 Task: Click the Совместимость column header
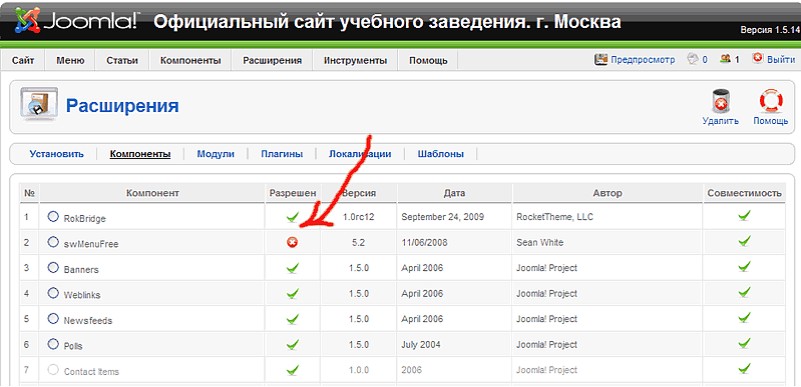[x=744, y=193]
